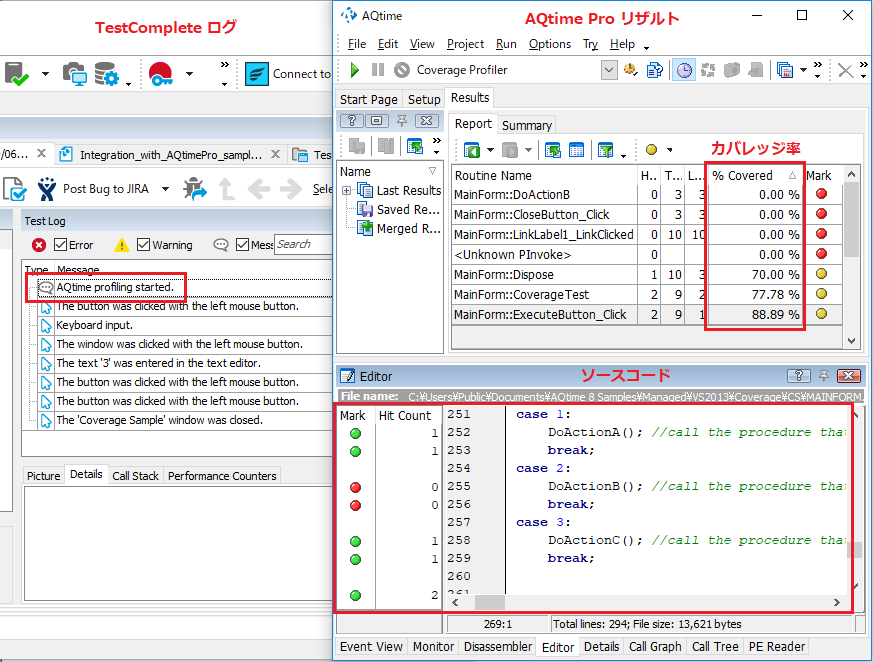The width and height of the screenshot is (873, 662).
Task: Click the Routine Name column header
Action: (544, 176)
